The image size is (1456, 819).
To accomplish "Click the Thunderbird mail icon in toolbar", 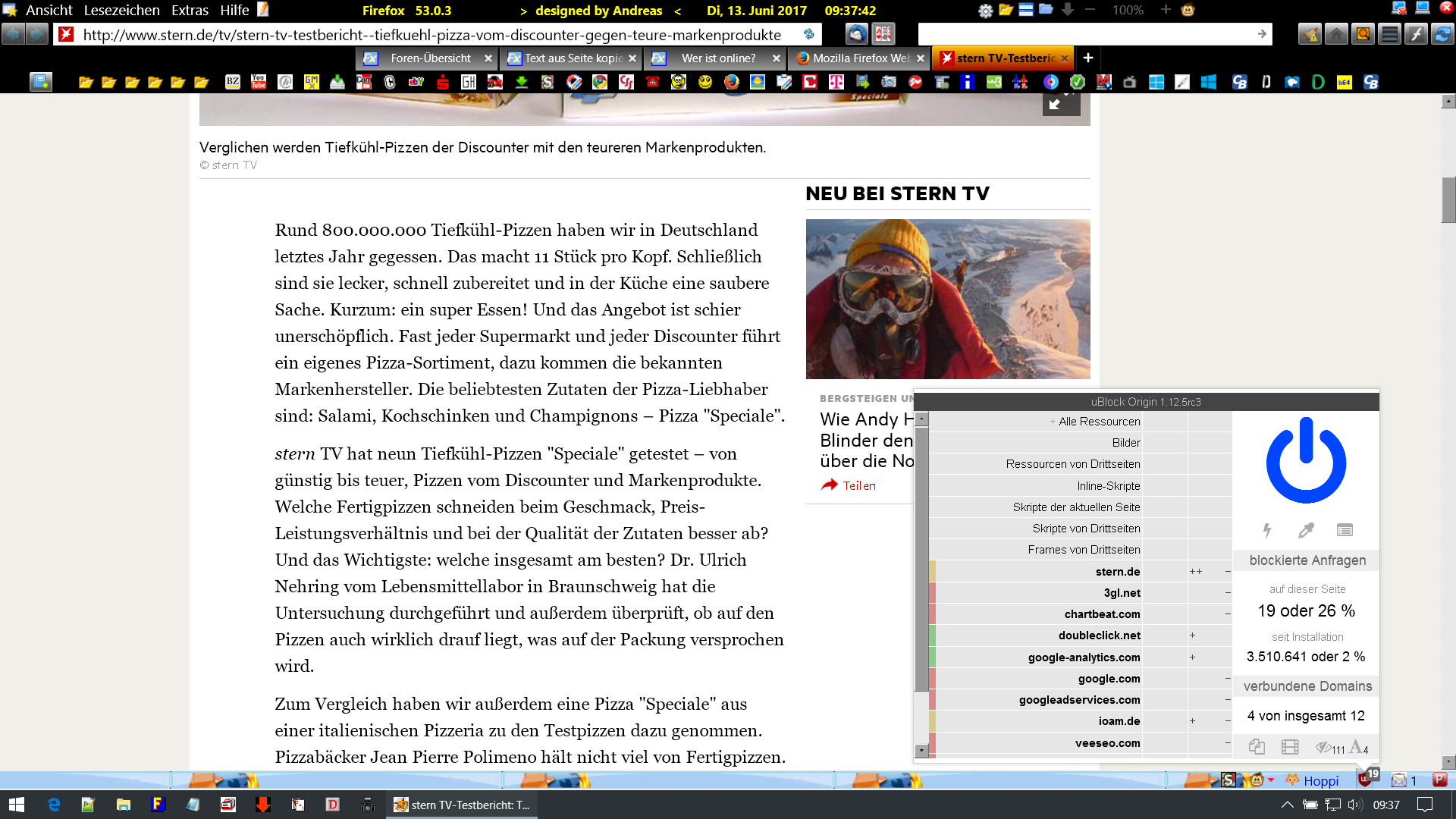I will coord(857,34).
